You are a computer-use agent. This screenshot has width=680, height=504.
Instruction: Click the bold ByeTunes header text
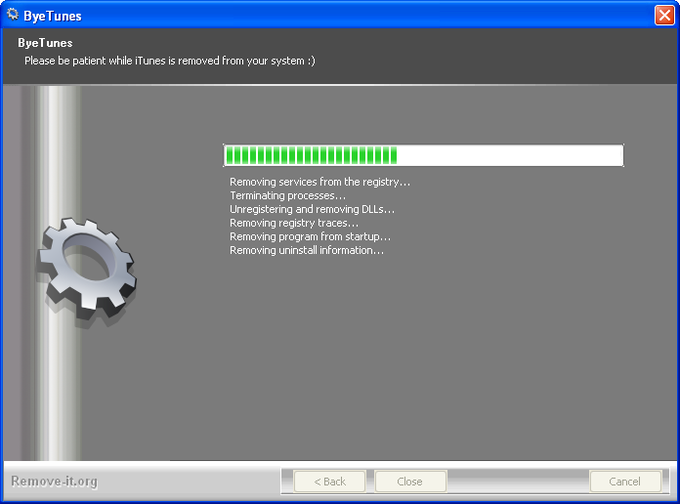click(x=45, y=43)
